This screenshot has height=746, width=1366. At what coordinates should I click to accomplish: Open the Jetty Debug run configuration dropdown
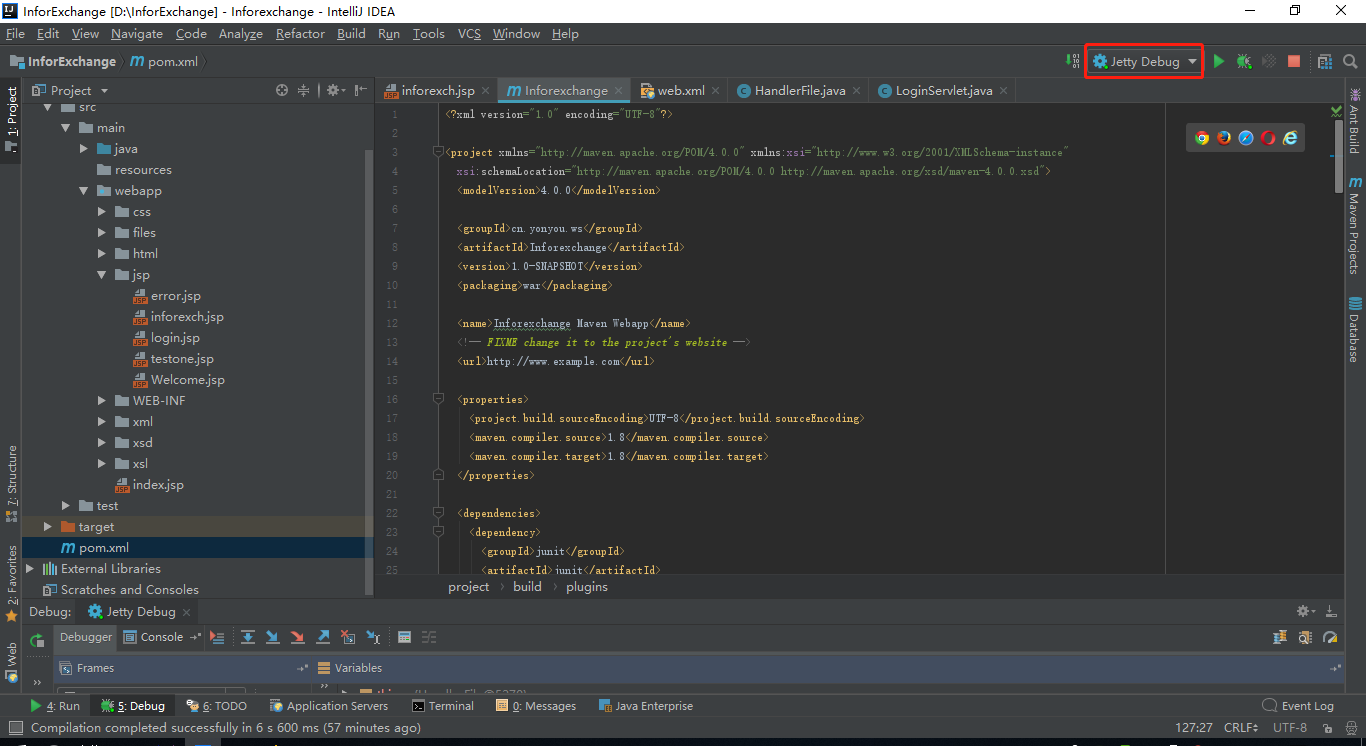(1143, 61)
